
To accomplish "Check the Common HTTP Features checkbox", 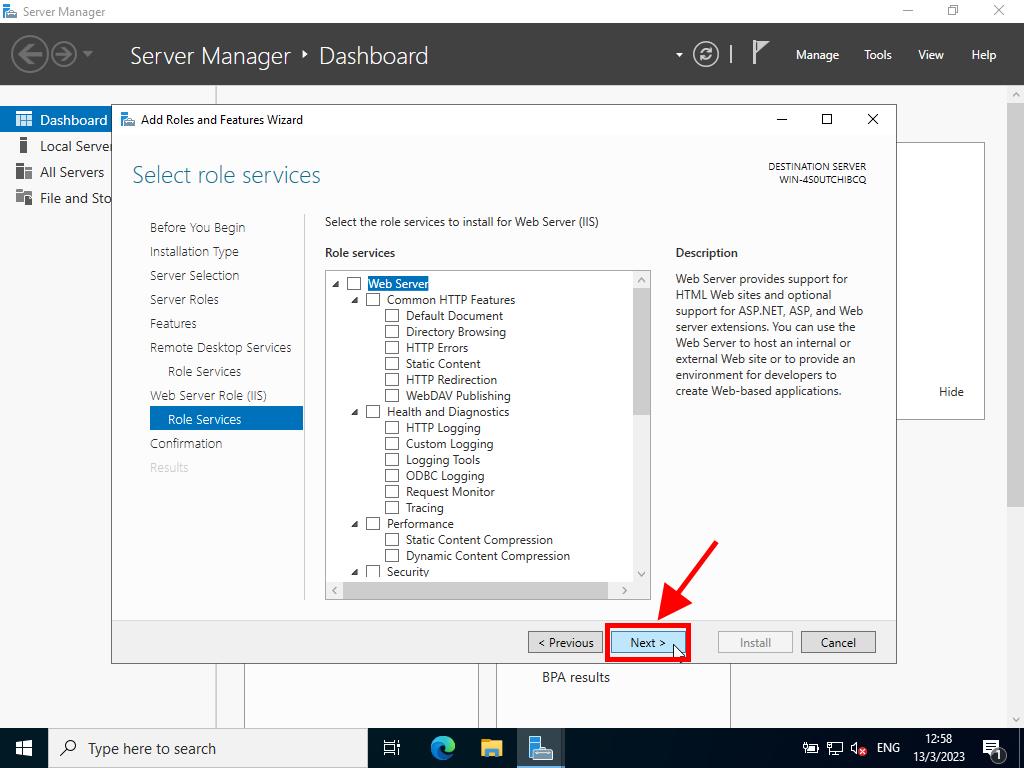I will click(x=373, y=300).
